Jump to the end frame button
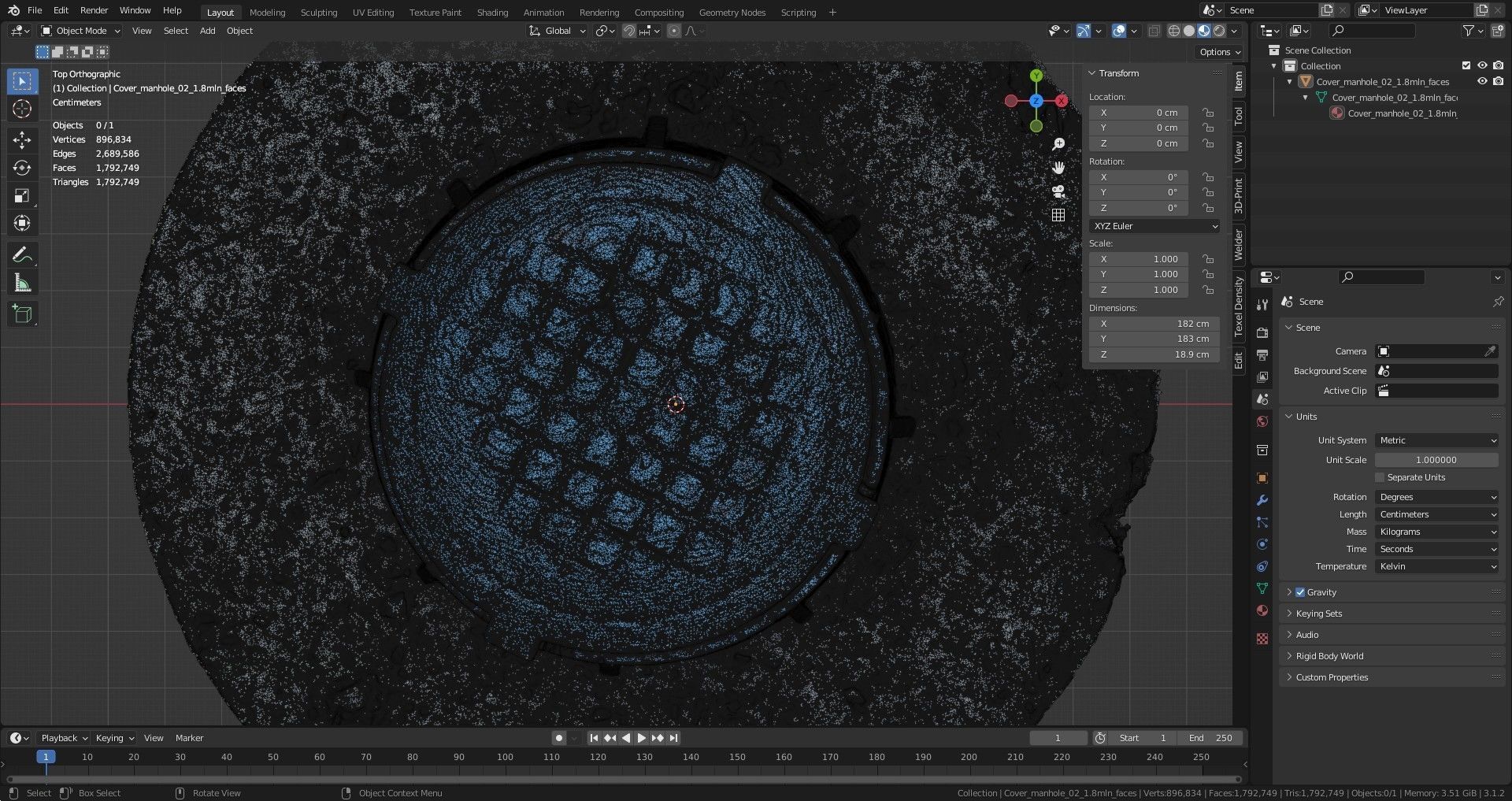 tap(674, 738)
